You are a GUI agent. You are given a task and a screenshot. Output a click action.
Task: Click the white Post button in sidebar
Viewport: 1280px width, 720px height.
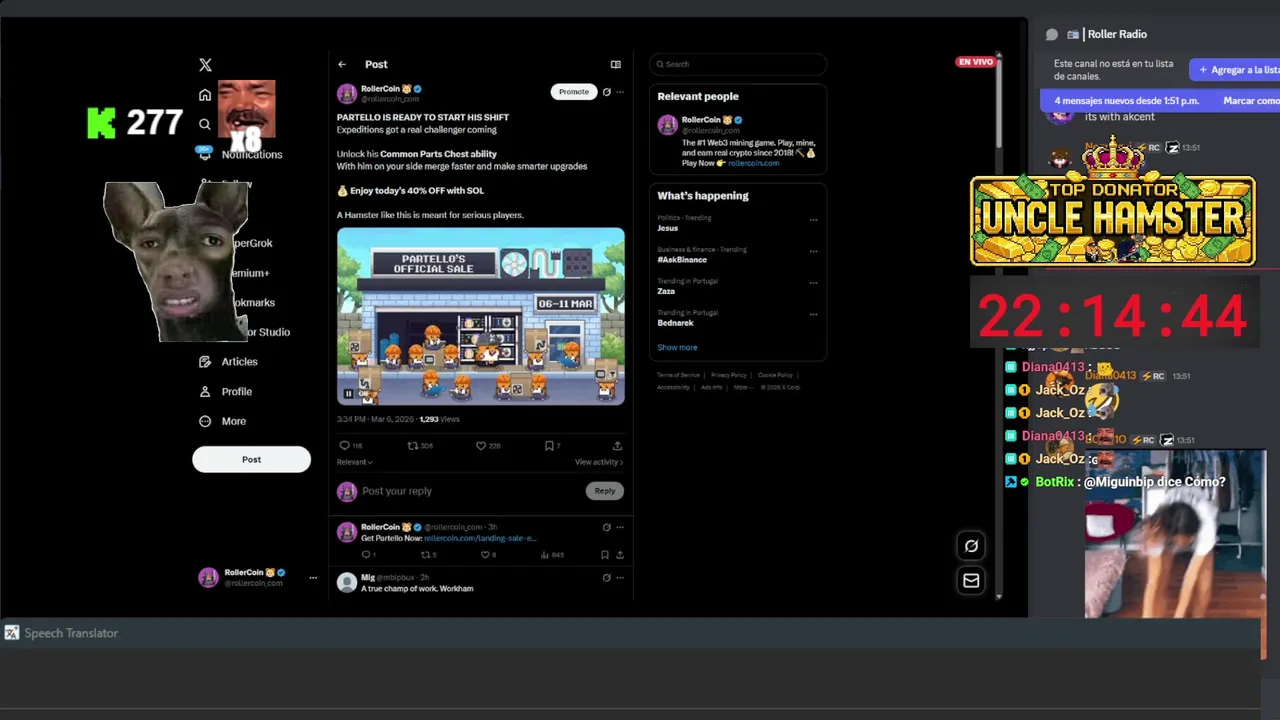(x=251, y=460)
